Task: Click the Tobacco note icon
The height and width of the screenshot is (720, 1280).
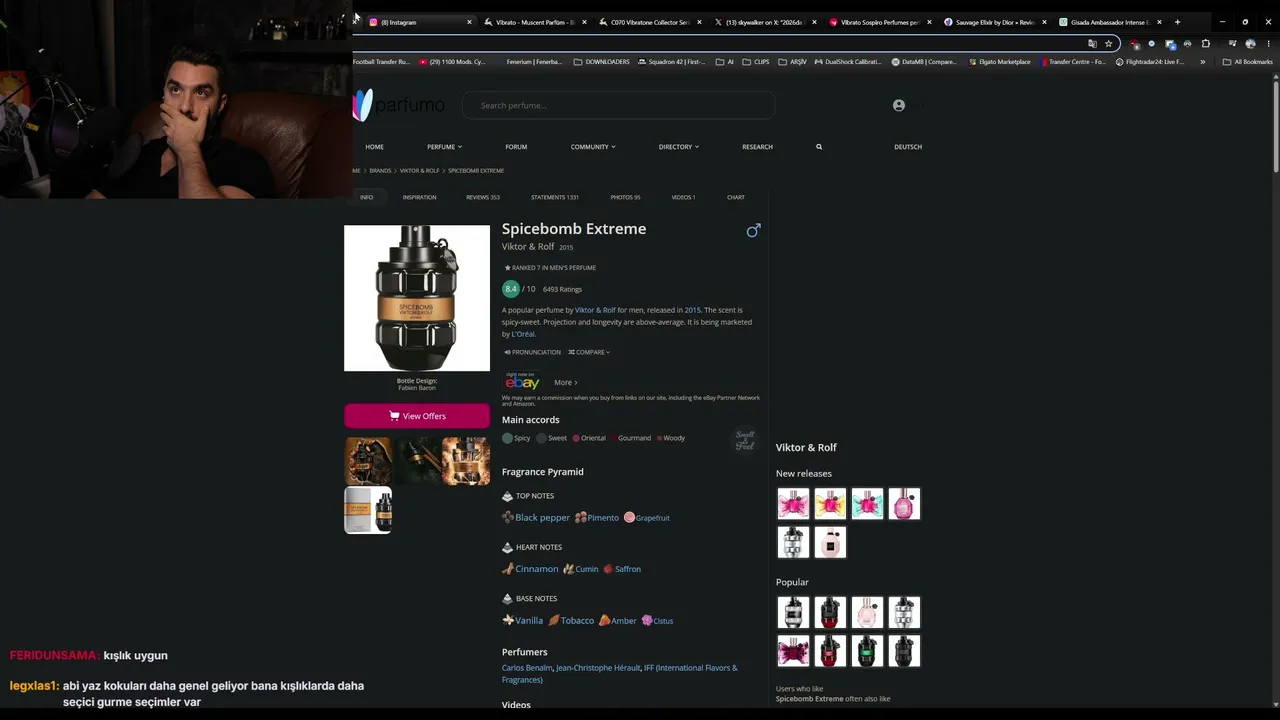Action: point(554,620)
